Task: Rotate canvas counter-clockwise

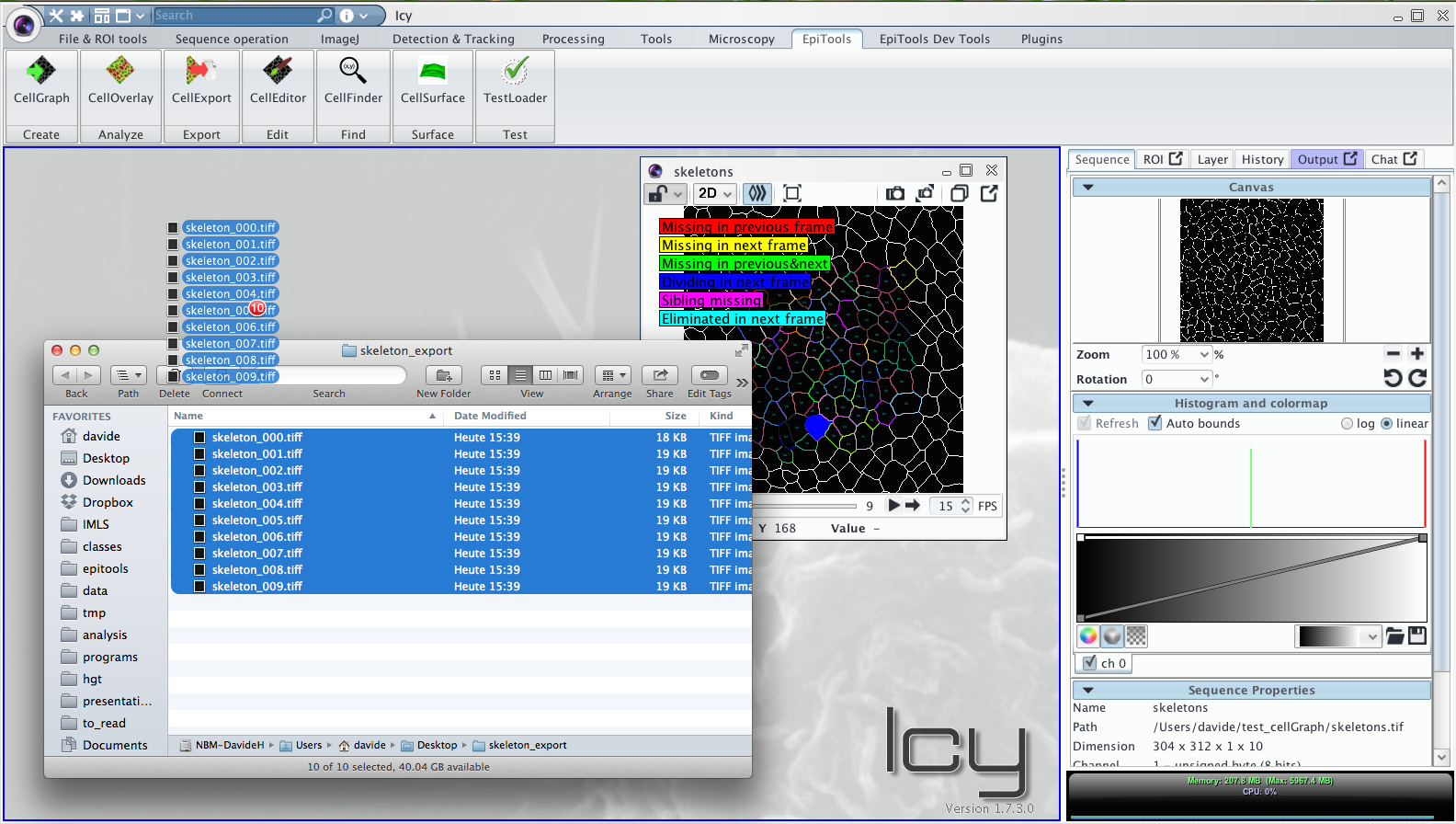Action: click(x=1393, y=378)
